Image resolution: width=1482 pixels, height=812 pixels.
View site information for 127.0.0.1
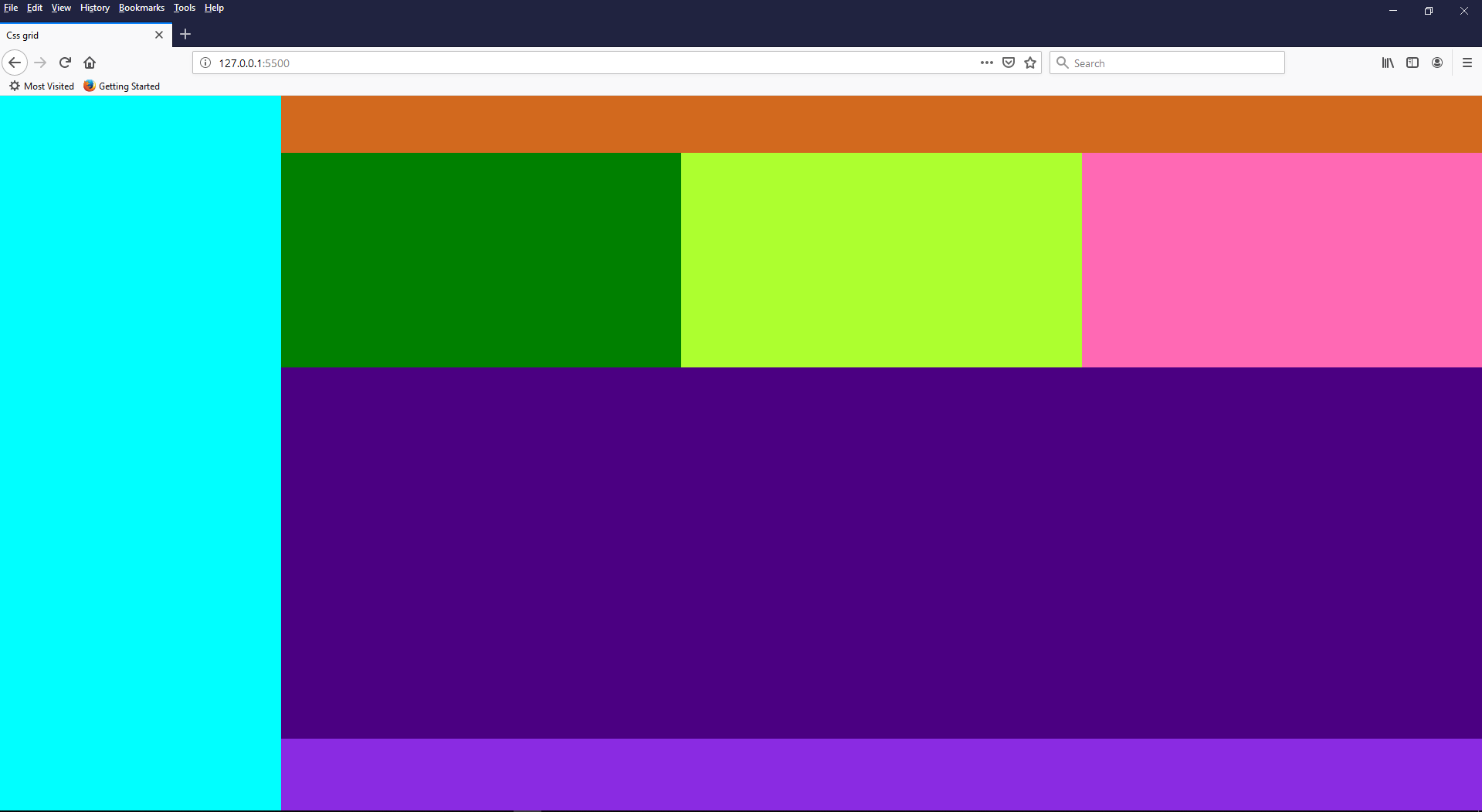tap(205, 63)
